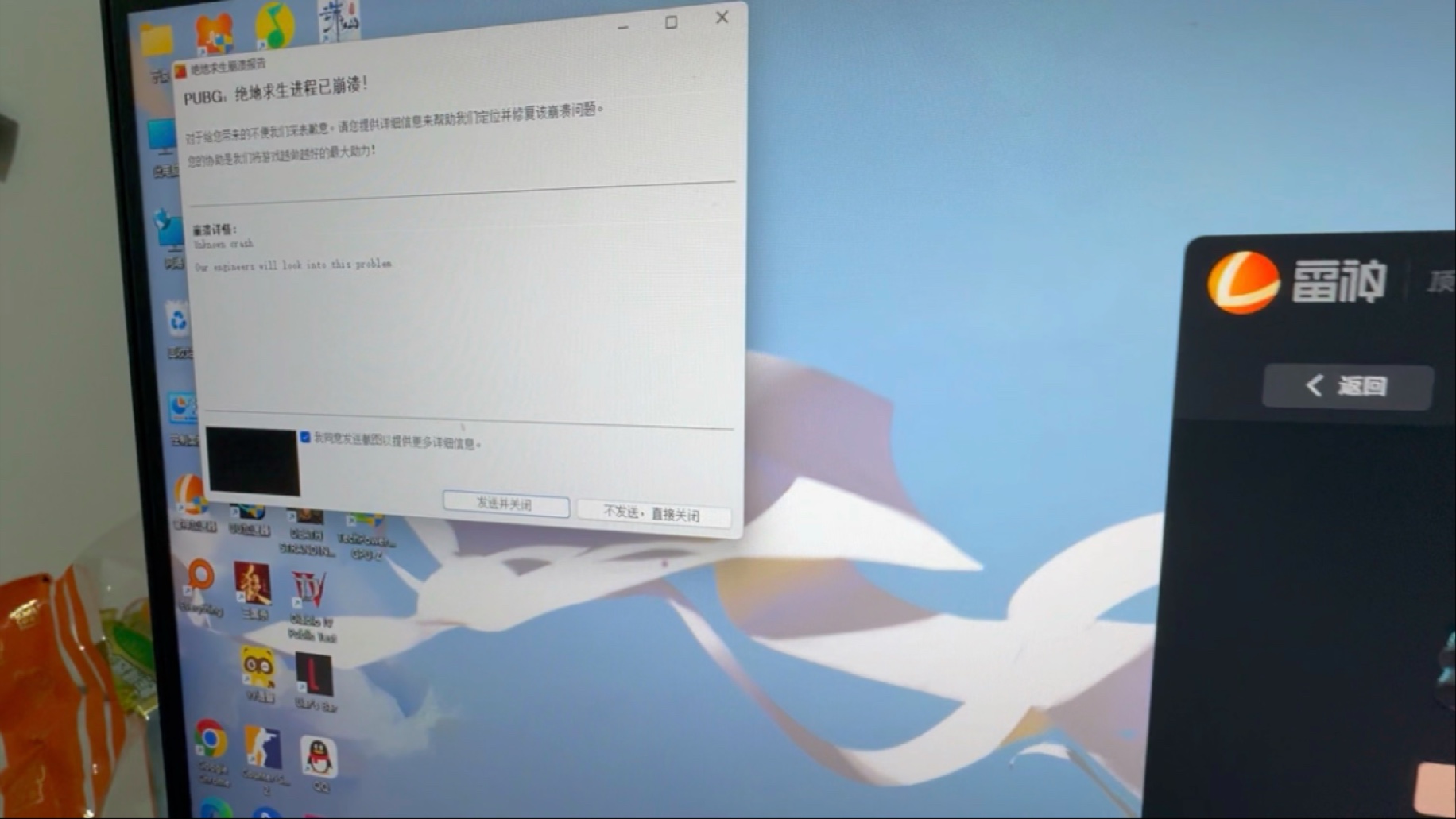Open the QQ Music green note icon
The width and height of the screenshot is (1456, 819).
[x=275, y=25]
